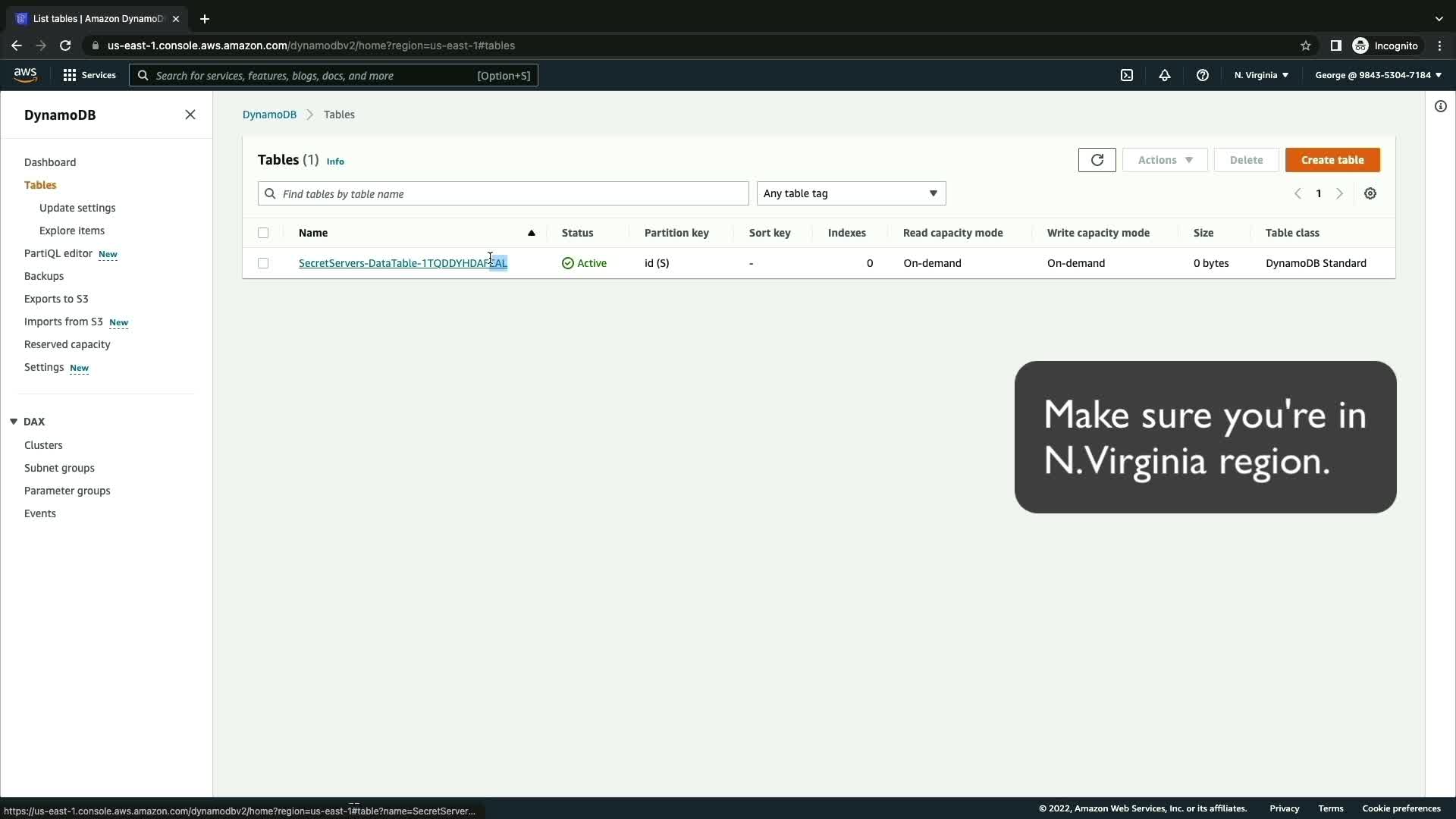Open the SecretServers-DataTable table link
This screenshot has width=1456, height=819.
(394, 263)
